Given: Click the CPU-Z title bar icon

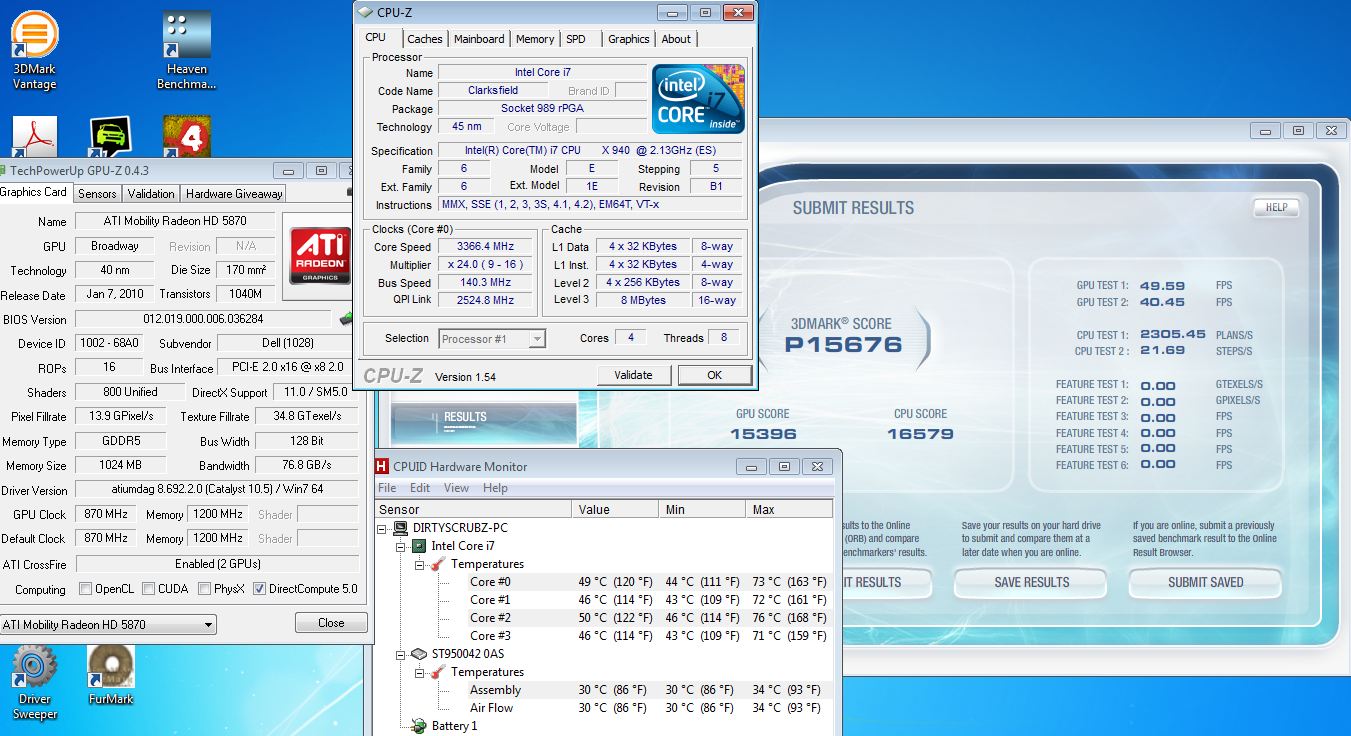Looking at the screenshot, I should point(365,12).
